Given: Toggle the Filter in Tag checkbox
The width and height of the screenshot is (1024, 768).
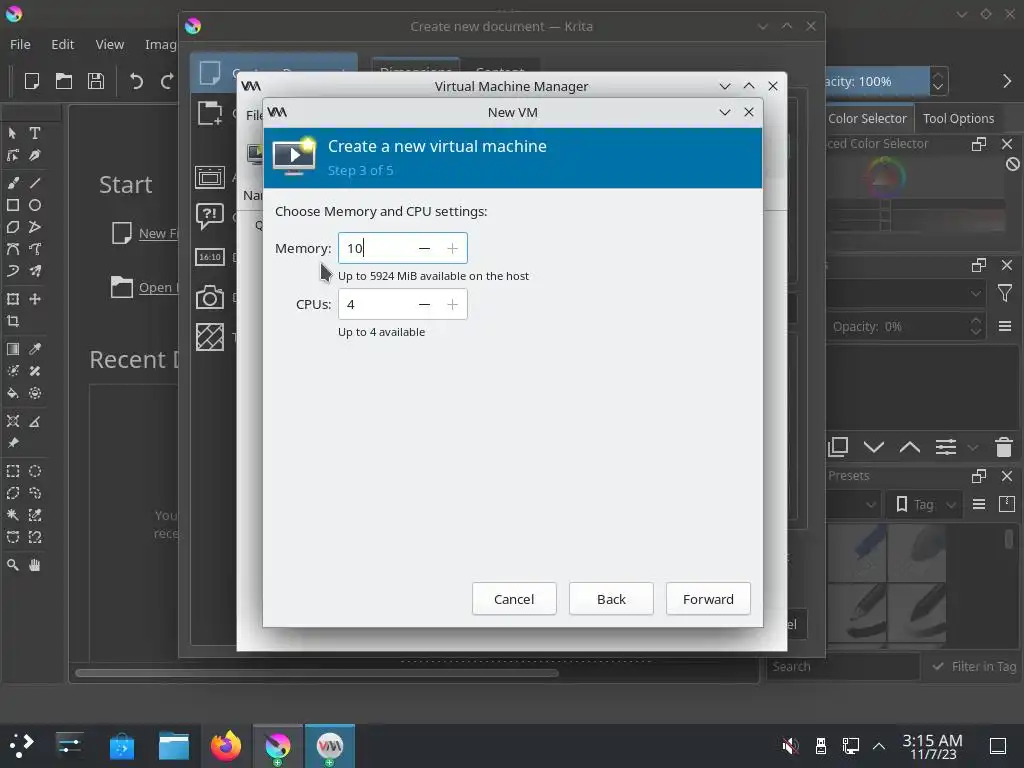Looking at the screenshot, I should click(x=938, y=666).
